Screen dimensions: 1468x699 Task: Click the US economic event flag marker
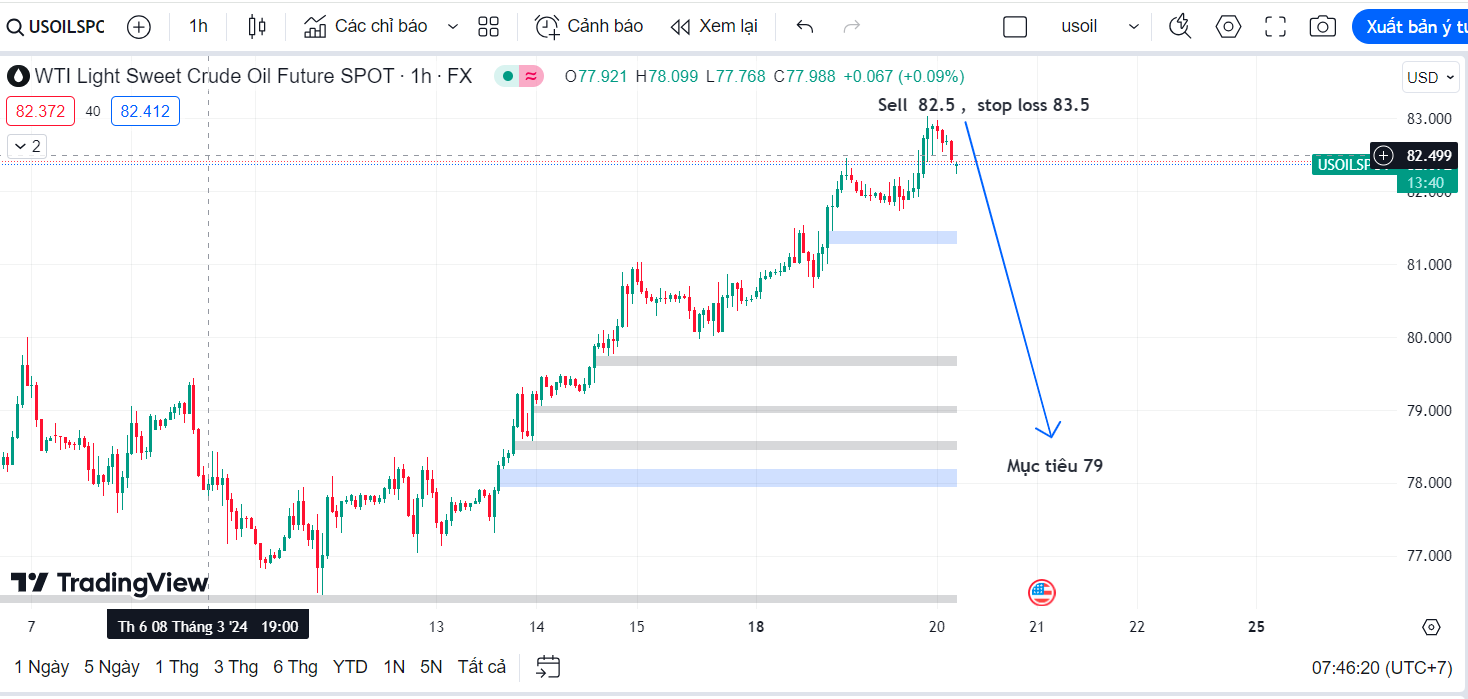(x=1042, y=593)
